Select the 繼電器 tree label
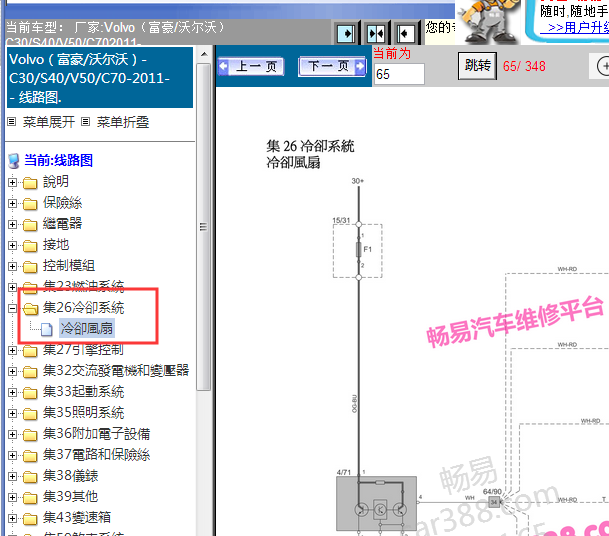 click(x=63, y=223)
